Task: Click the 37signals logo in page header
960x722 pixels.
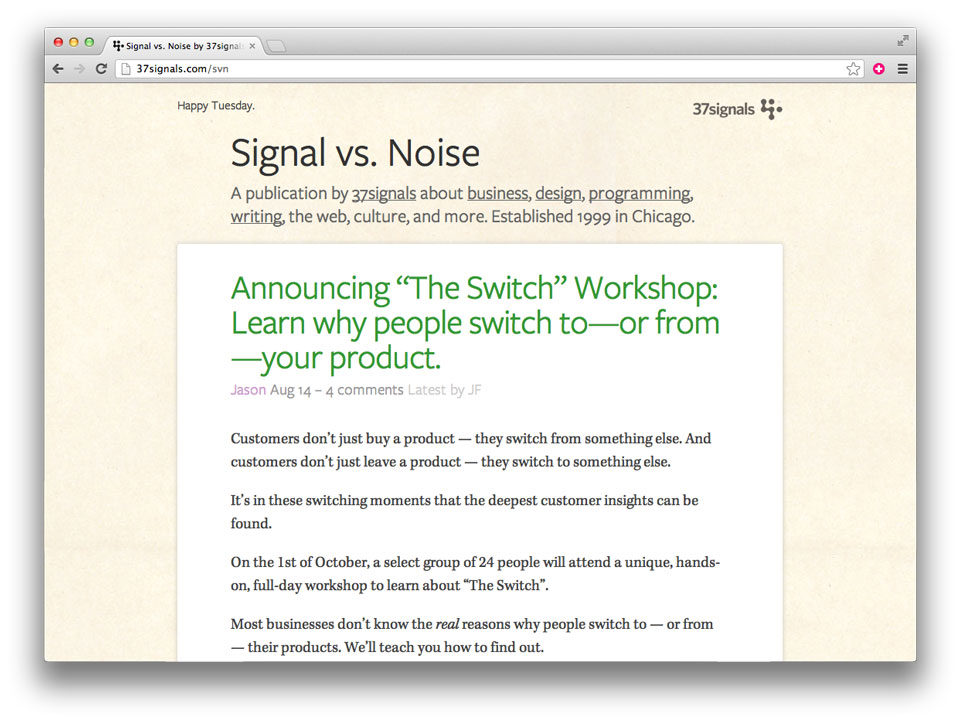Action: click(737, 109)
